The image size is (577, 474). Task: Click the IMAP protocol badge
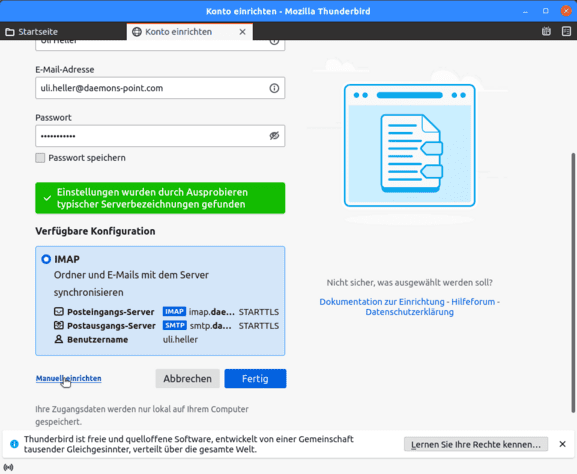[x=174, y=312]
